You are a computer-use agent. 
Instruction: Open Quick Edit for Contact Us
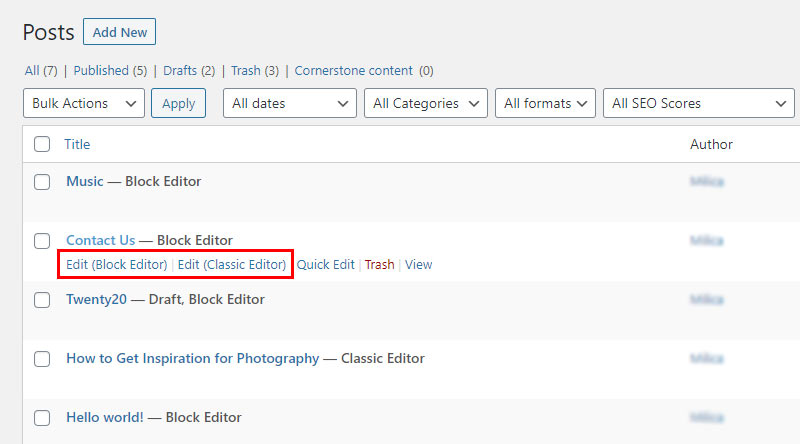(326, 264)
